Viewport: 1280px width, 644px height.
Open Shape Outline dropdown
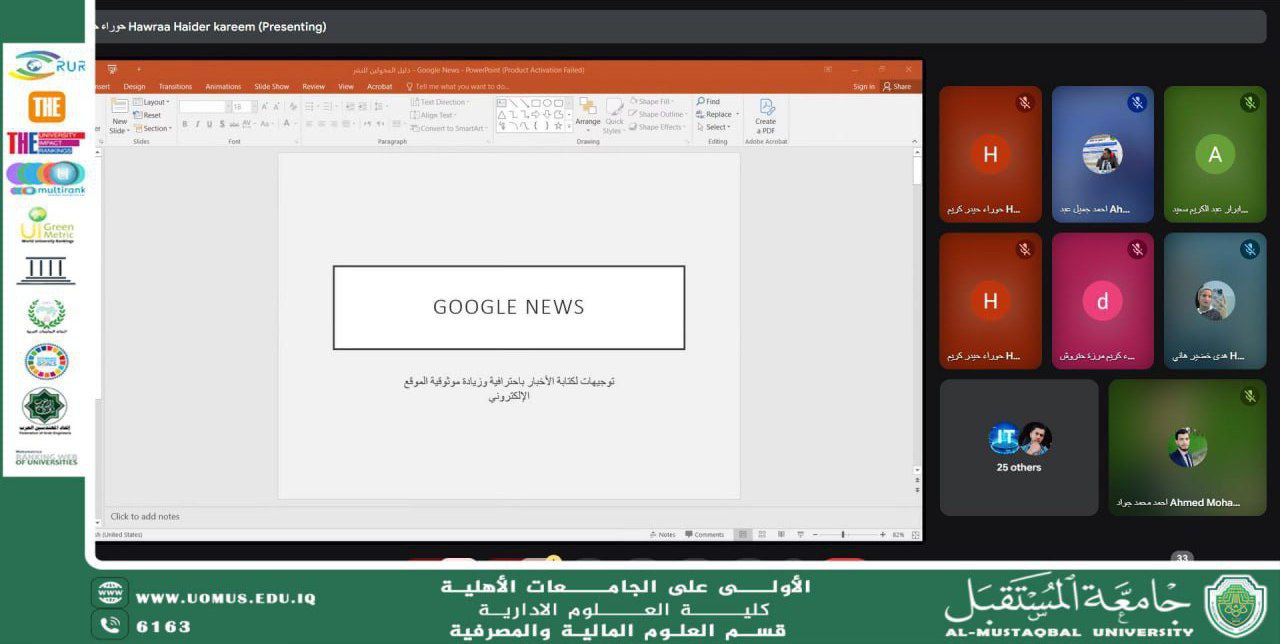659,114
